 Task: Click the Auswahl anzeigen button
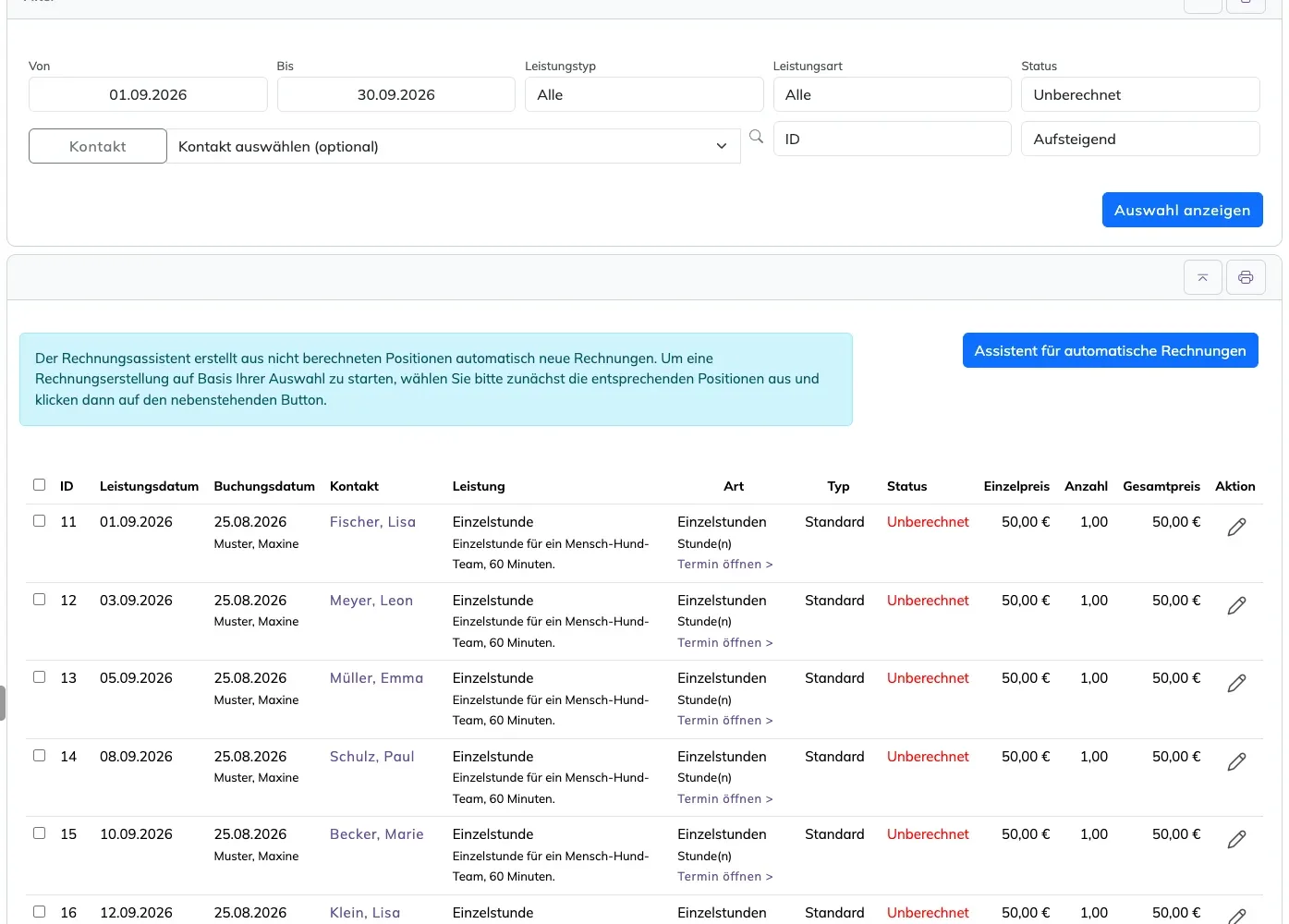pyautogui.click(x=1182, y=210)
